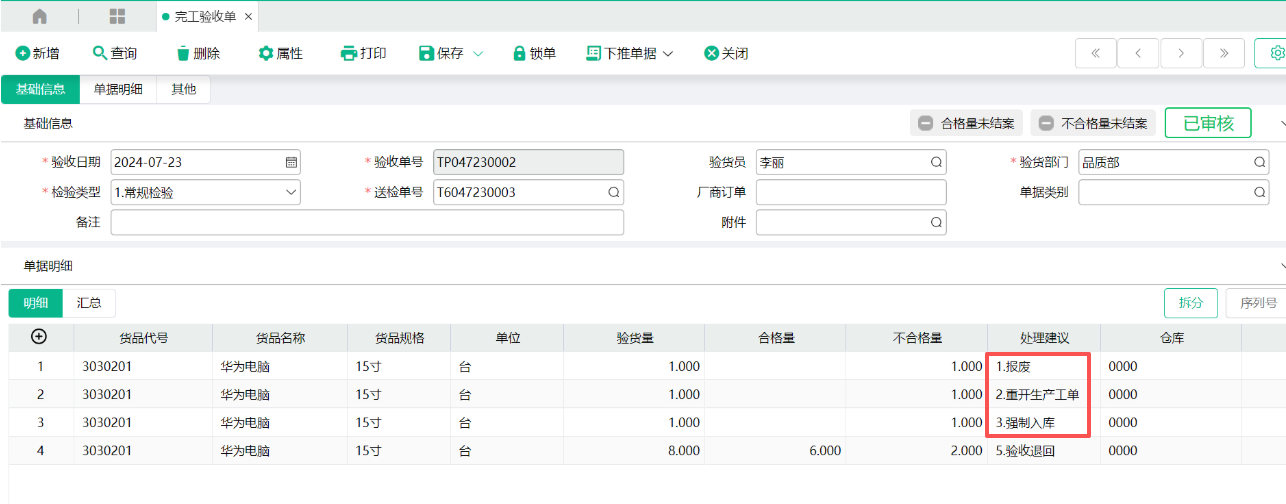Open the grid apps menu icon

(117, 17)
